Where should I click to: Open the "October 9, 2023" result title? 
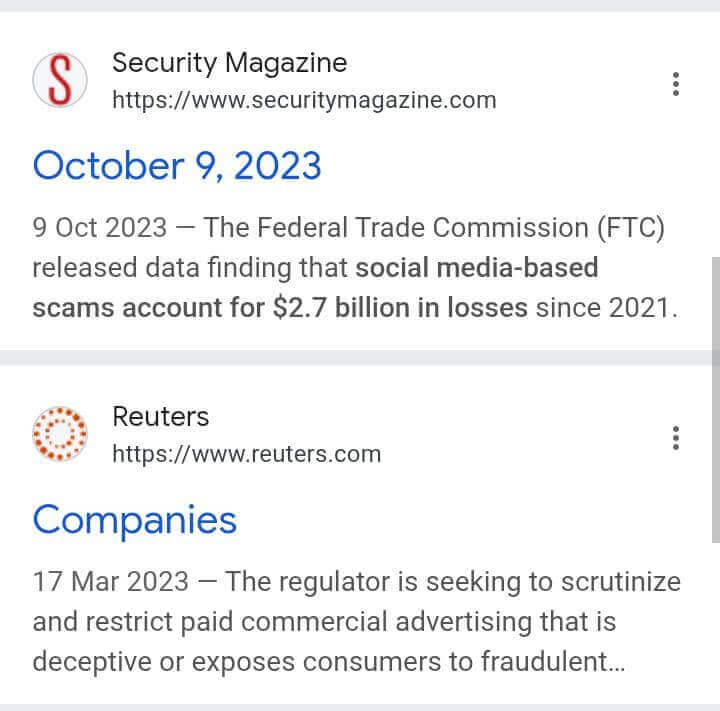pyautogui.click(x=177, y=166)
